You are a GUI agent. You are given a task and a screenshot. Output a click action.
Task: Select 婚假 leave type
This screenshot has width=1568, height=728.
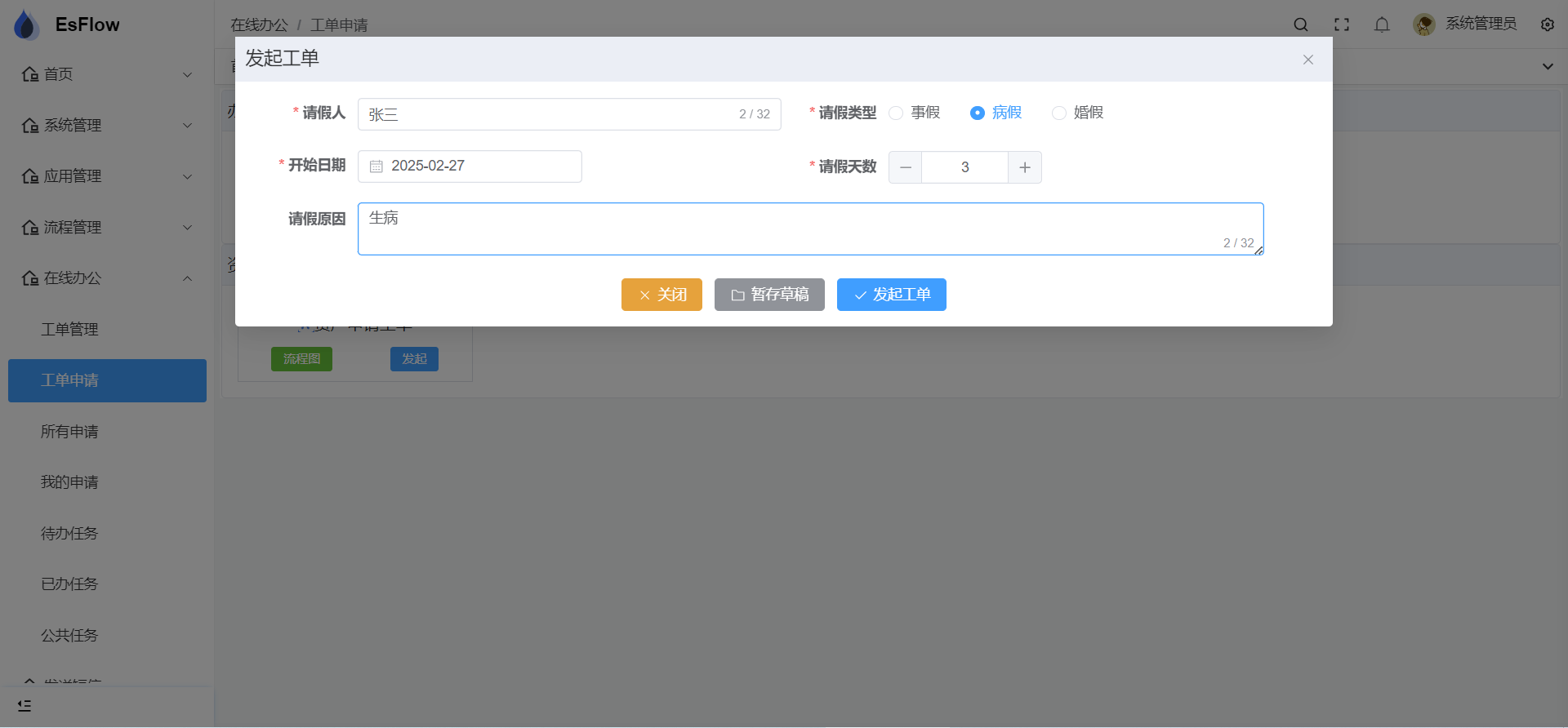tap(1078, 113)
